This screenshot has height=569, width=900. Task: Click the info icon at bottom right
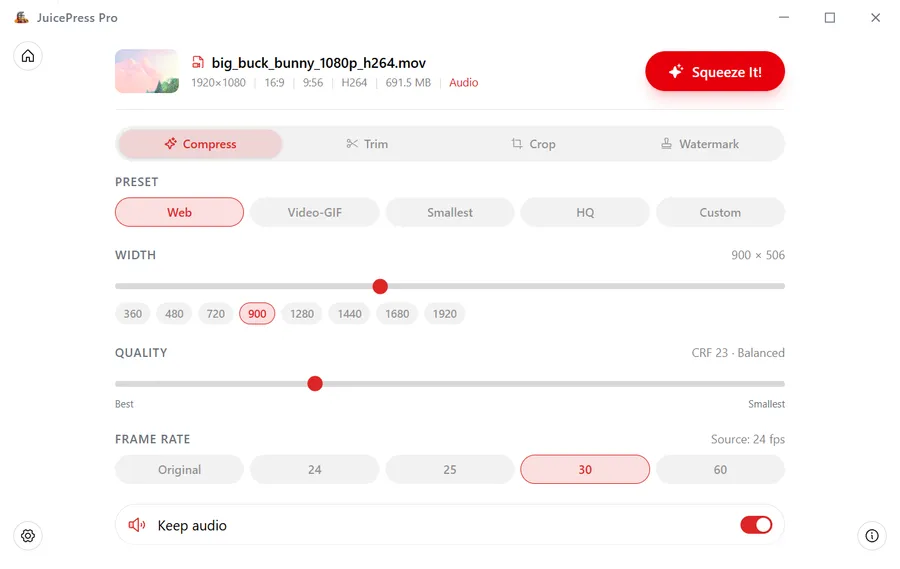point(872,536)
